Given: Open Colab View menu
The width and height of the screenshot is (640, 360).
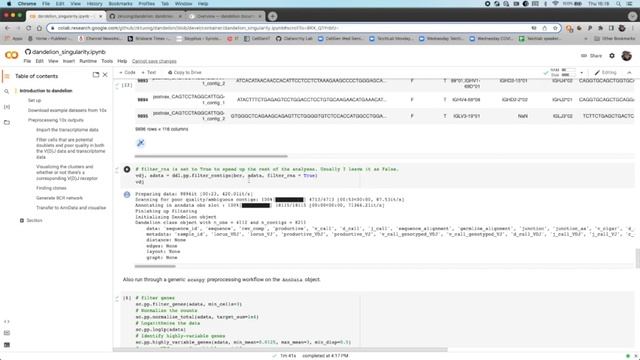Looking at the screenshot, I should tap(53, 61).
